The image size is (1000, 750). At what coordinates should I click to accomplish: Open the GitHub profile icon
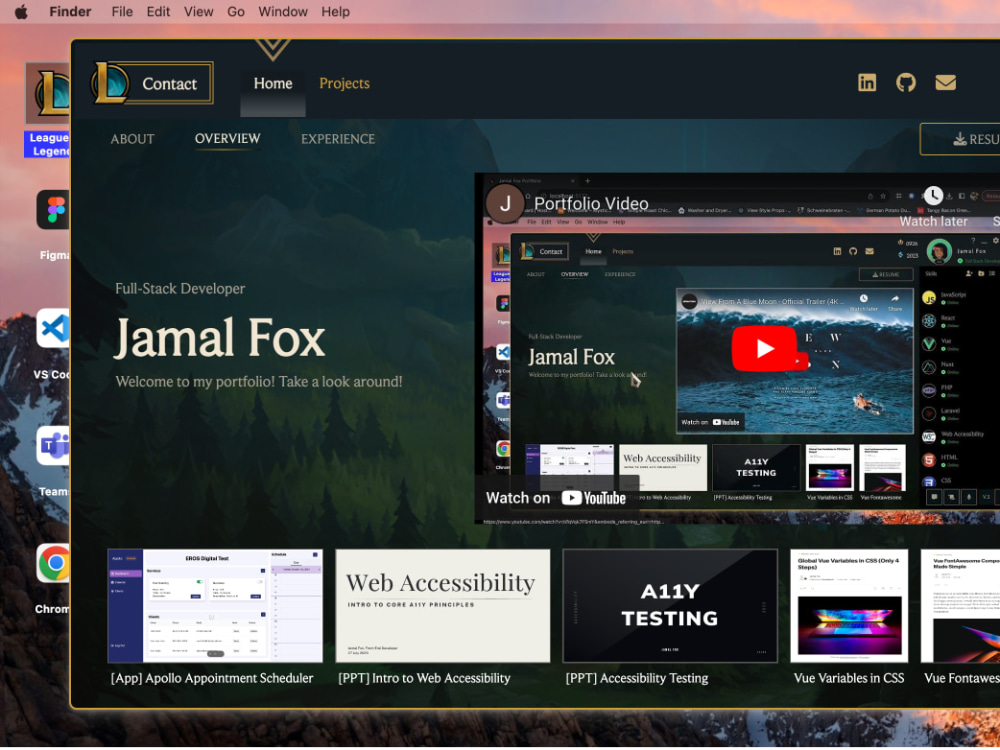coord(906,83)
